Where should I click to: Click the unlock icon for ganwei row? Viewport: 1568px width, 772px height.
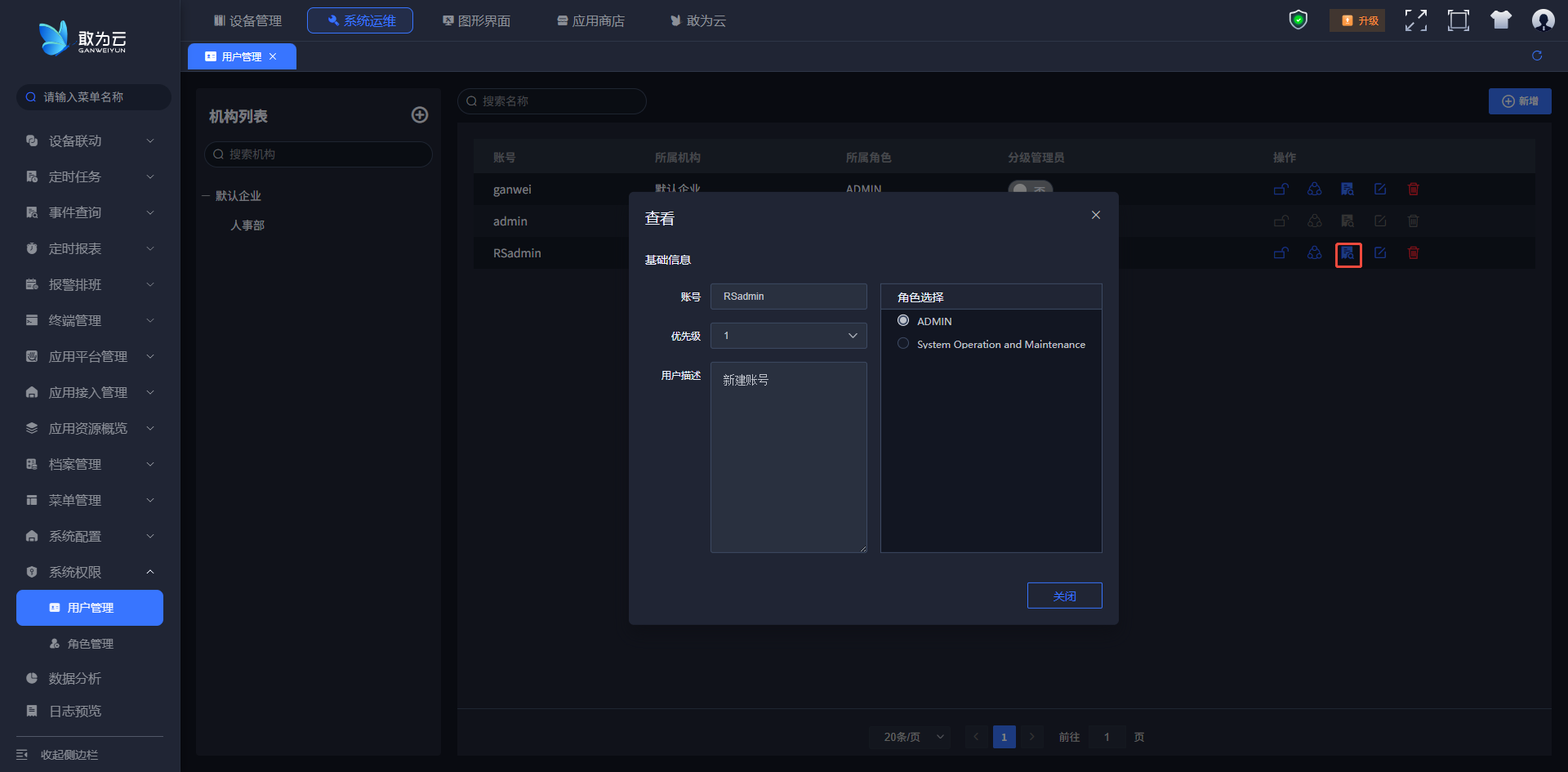pyautogui.click(x=1281, y=190)
